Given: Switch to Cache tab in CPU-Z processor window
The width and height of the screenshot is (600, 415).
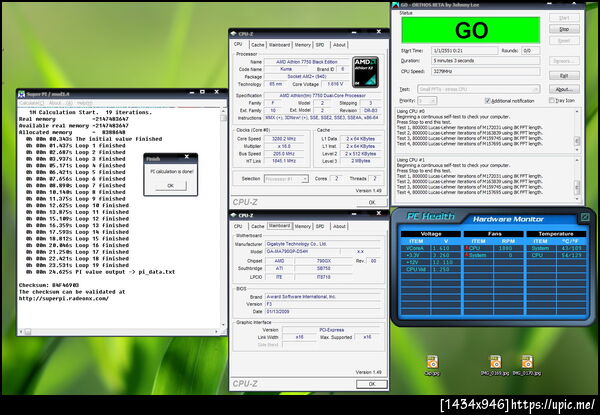Looking at the screenshot, I should (x=258, y=45).
